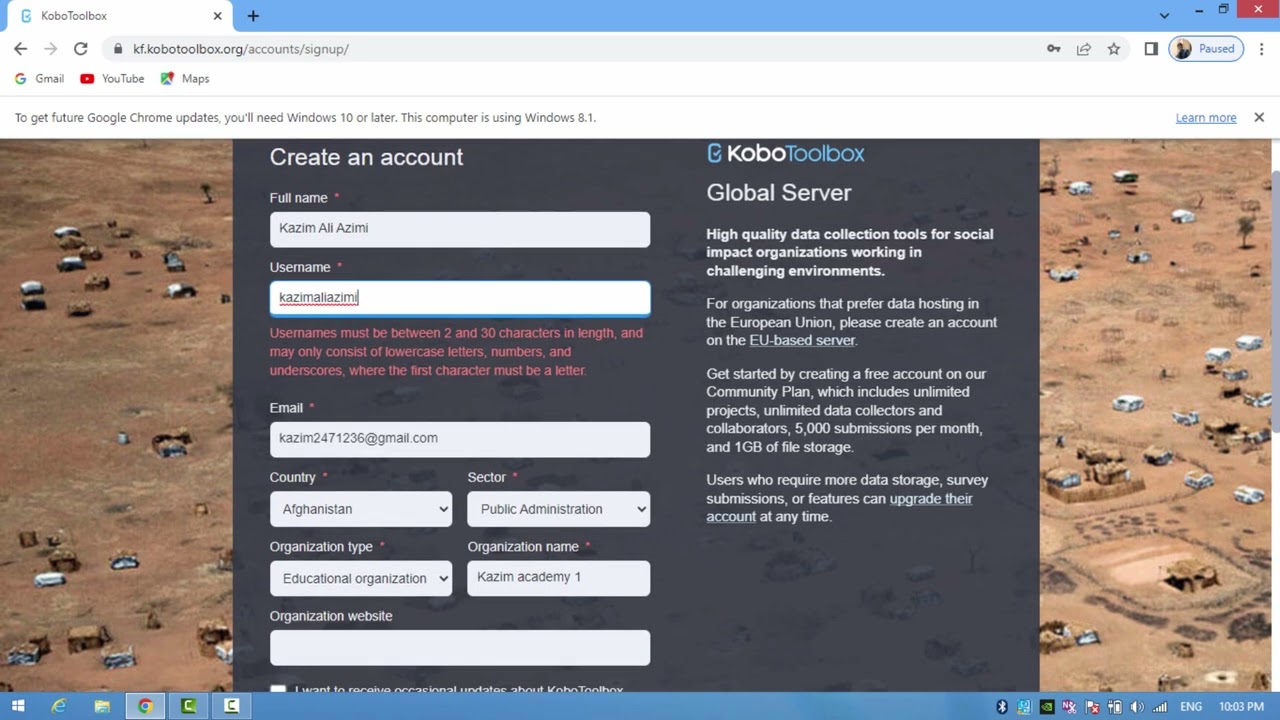Click the Global Server heading
The height and width of the screenshot is (720, 1280).
point(779,193)
